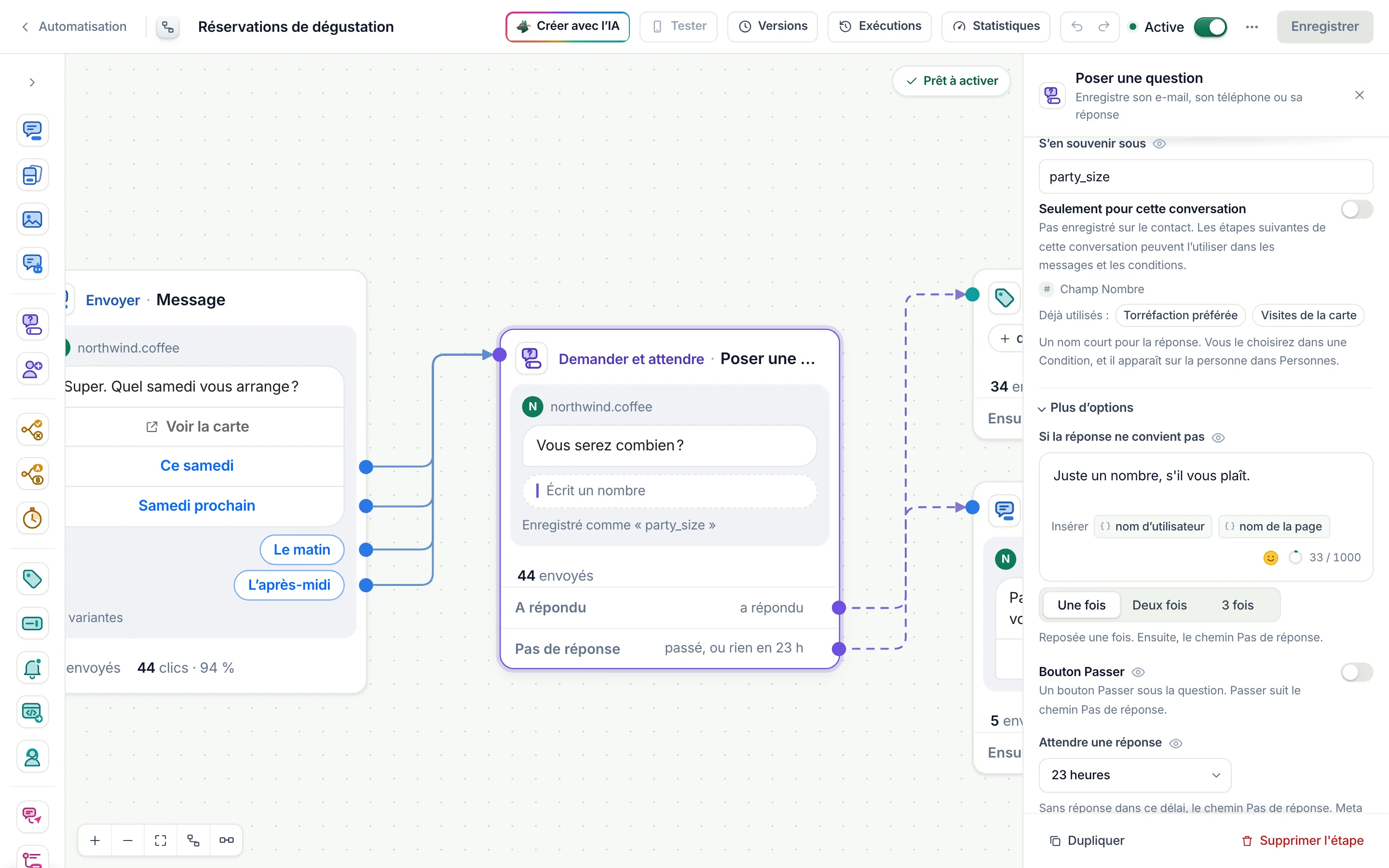Click Dupliquer at panel bottom
The image size is (1389, 868).
tap(1087, 841)
